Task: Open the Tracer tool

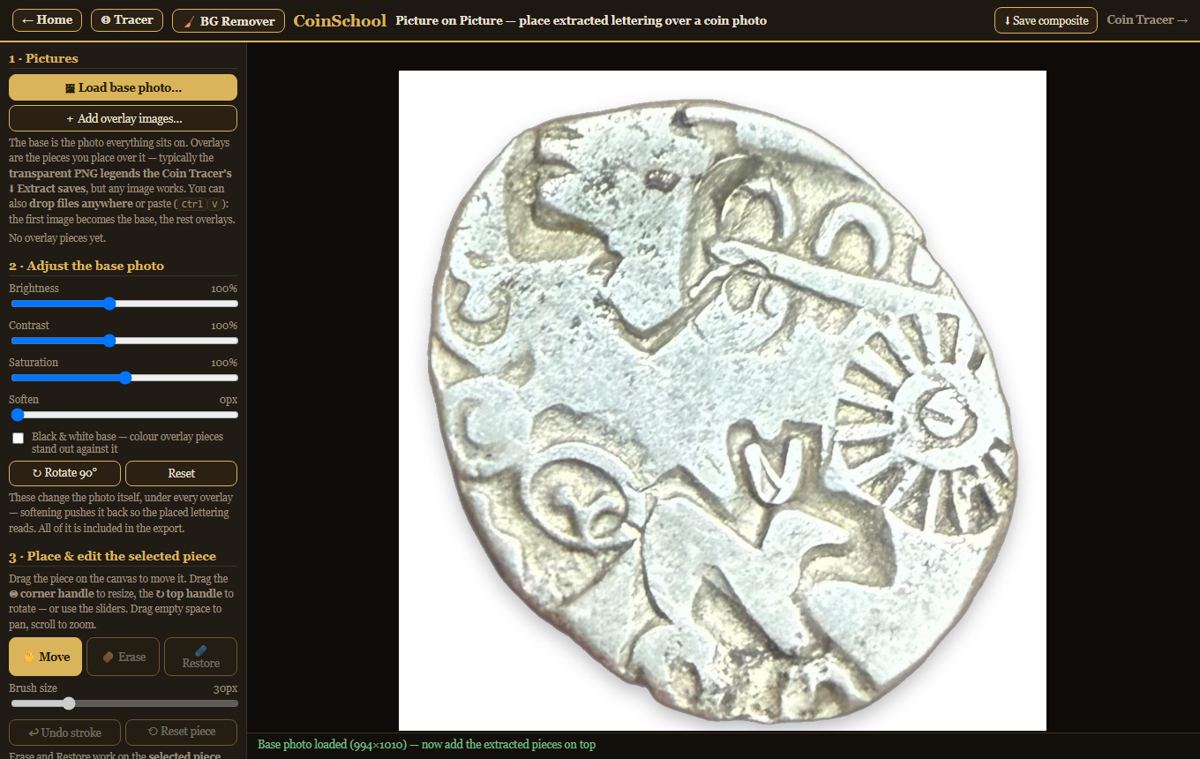Action: tap(127, 20)
